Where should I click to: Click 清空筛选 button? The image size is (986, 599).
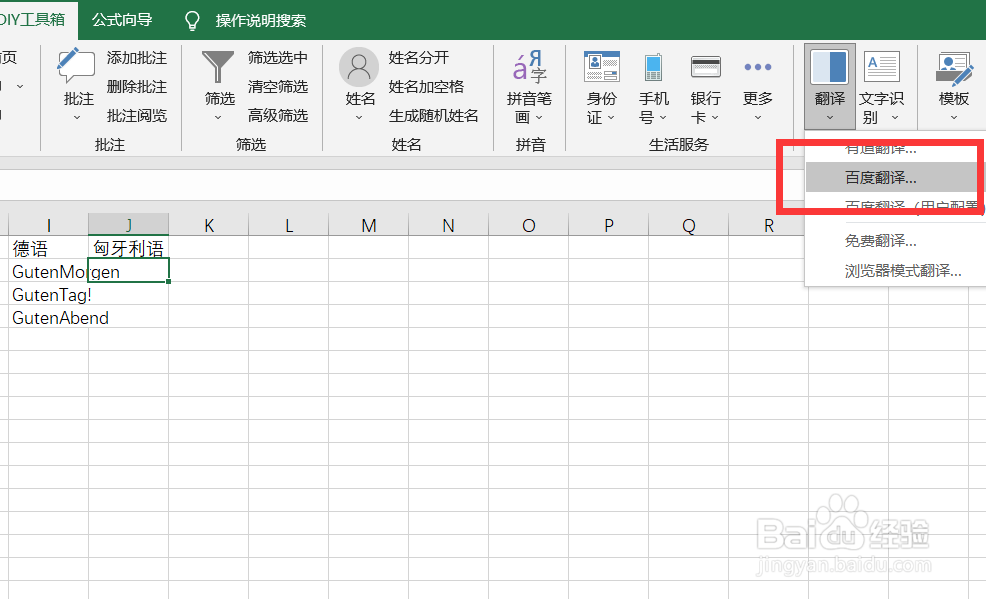click(x=277, y=87)
